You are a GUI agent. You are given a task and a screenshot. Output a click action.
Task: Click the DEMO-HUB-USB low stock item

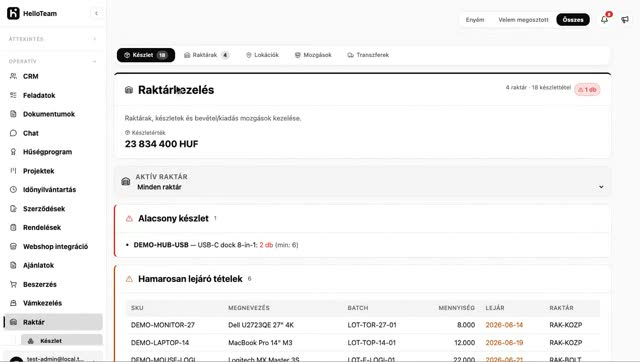tap(216, 245)
